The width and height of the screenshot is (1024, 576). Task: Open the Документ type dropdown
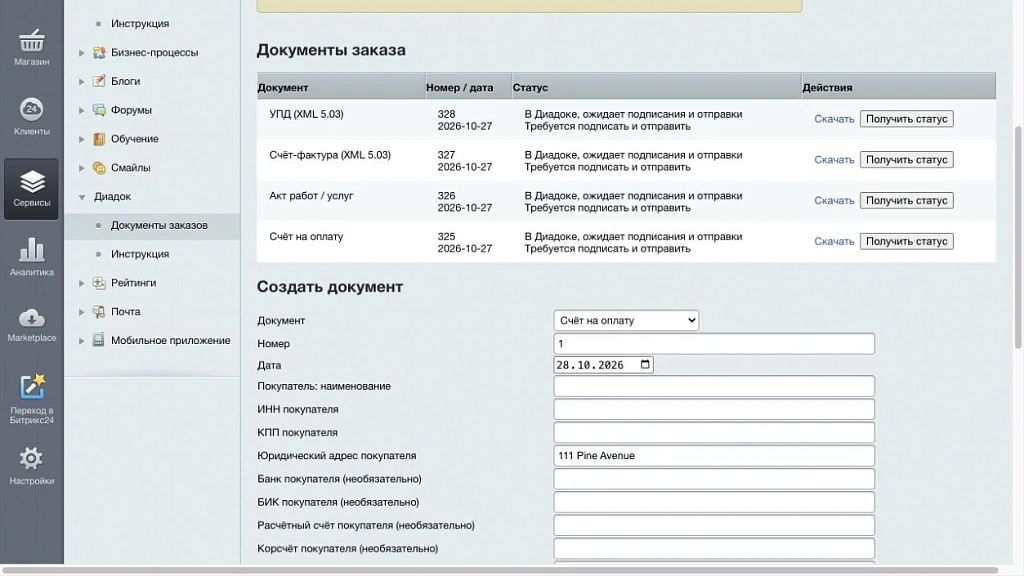pyautogui.click(x=626, y=320)
